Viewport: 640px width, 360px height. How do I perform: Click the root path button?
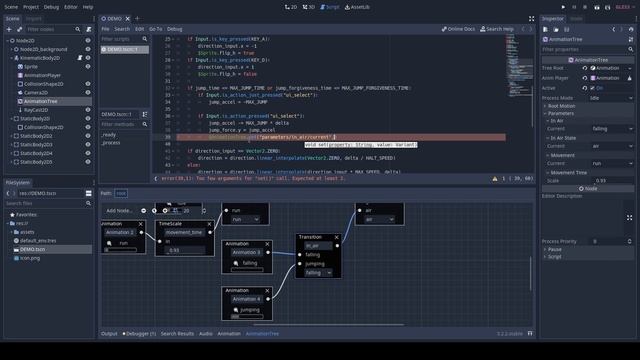121,193
